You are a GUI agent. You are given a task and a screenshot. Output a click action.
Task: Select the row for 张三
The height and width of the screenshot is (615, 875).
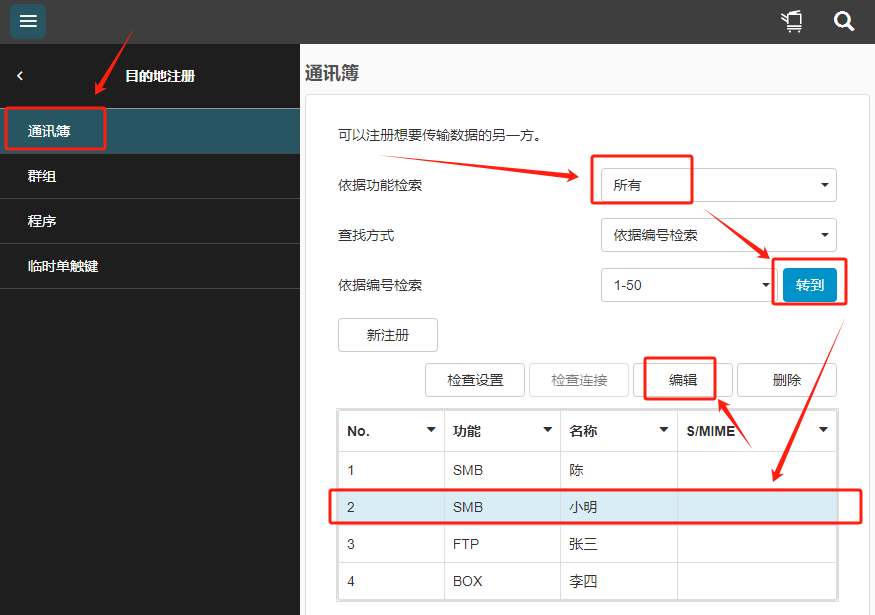[587, 544]
